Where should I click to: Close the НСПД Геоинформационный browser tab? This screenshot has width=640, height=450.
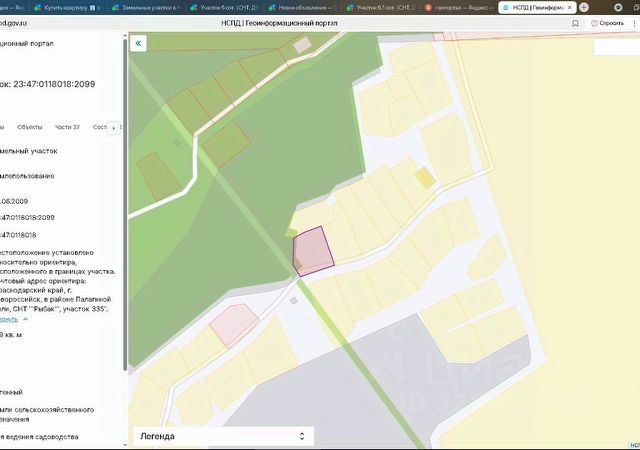pos(570,7)
